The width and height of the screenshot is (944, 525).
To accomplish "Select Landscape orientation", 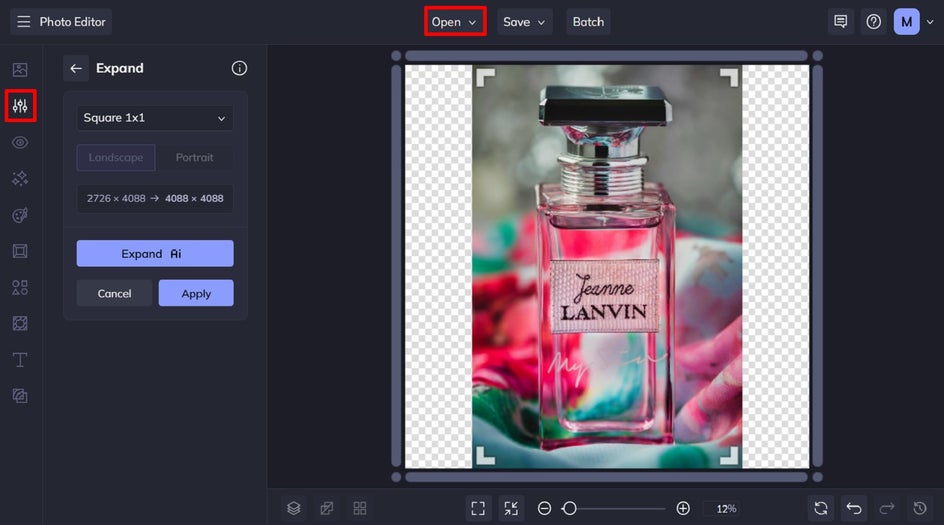I will click(x=116, y=157).
